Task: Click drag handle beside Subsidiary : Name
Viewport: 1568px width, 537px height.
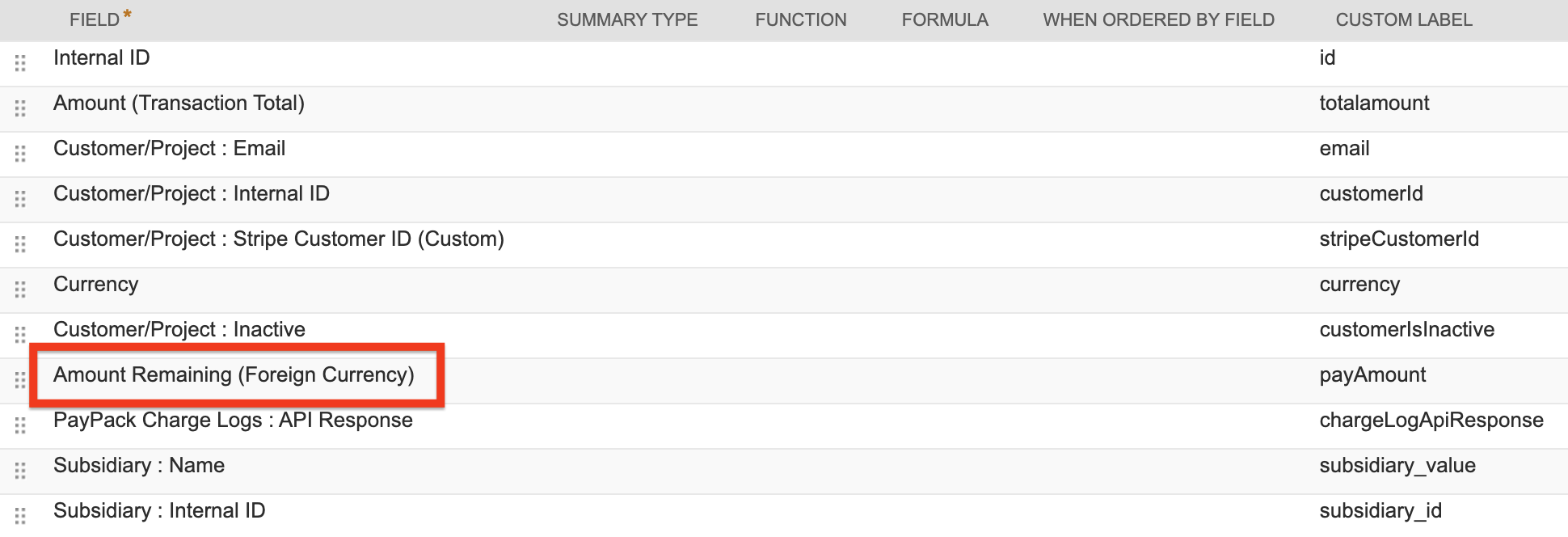Action: coord(20,471)
